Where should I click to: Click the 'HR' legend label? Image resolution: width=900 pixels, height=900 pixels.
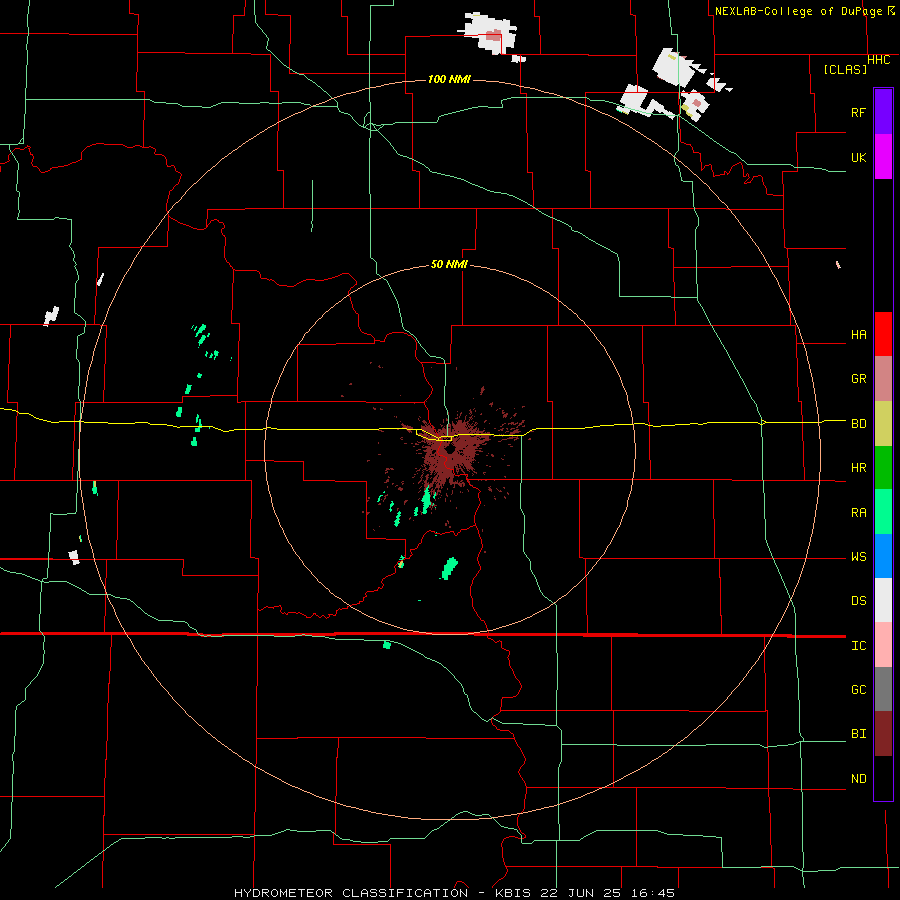click(x=858, y=467)
